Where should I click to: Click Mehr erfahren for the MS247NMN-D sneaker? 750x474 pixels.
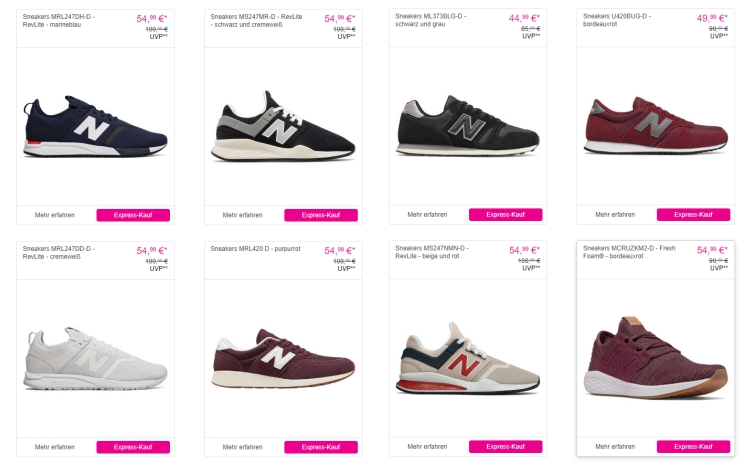click(x=428, y=447)
